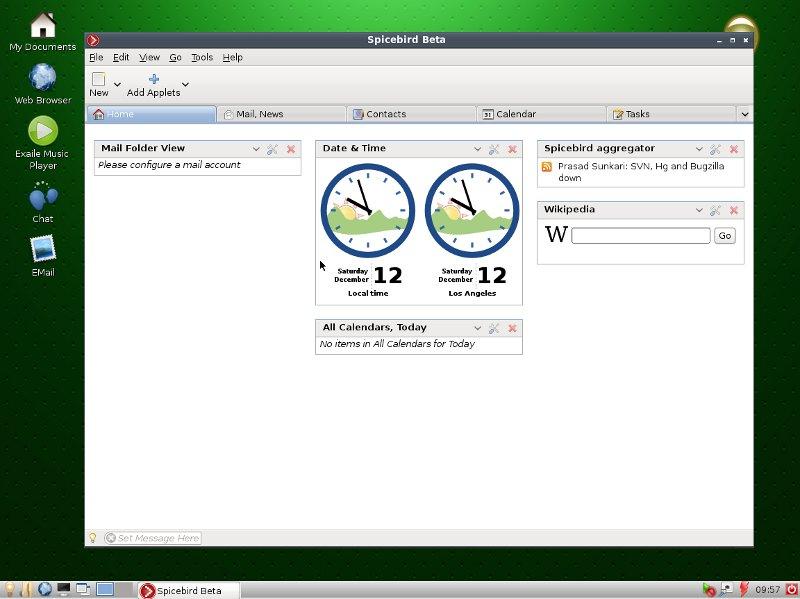Click 'No items in All Calendars for Today'

pyautogui.click(x=397, y=344)
